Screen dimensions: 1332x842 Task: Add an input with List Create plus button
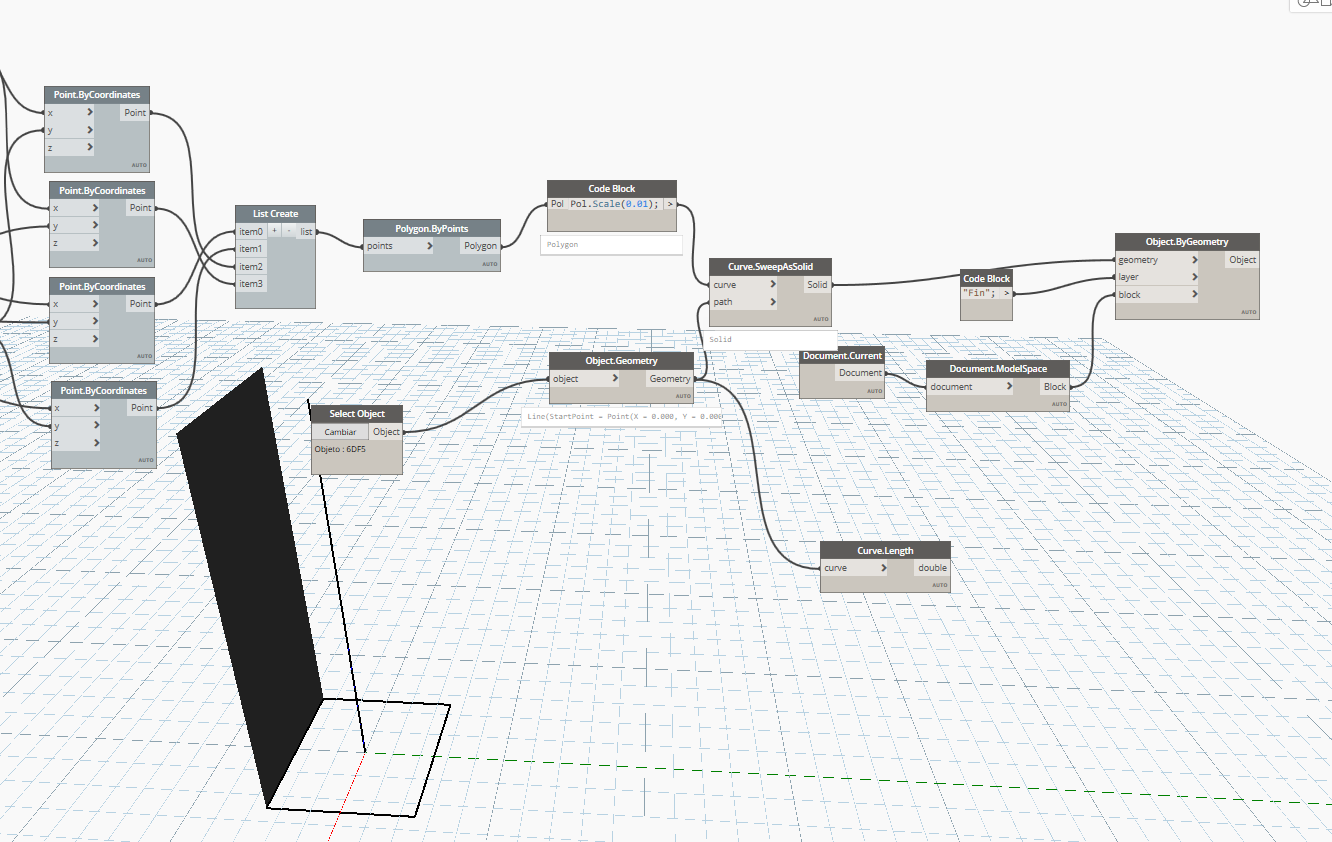pos(274,231)
